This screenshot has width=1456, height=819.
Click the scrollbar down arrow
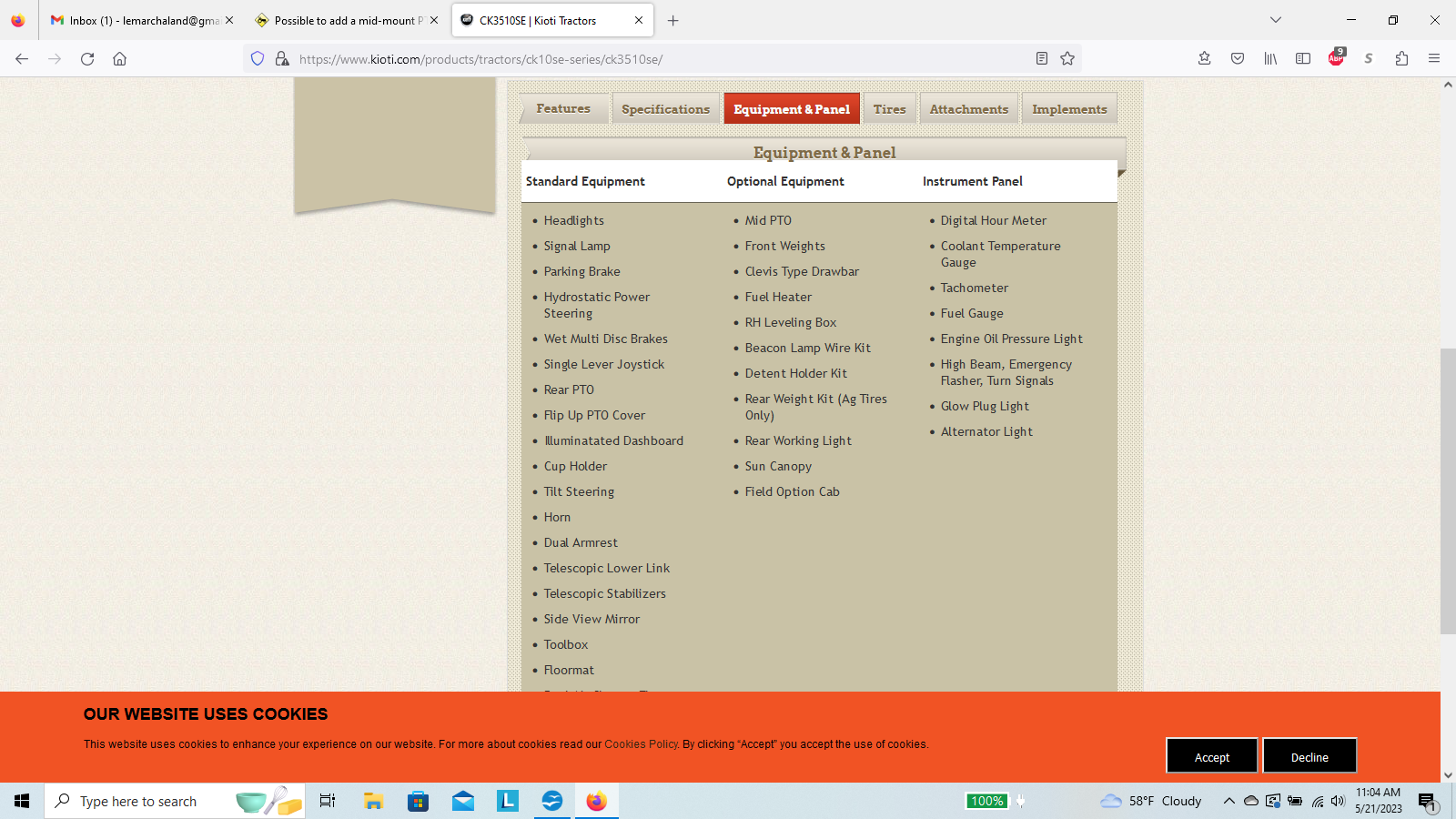[1448, 775]
